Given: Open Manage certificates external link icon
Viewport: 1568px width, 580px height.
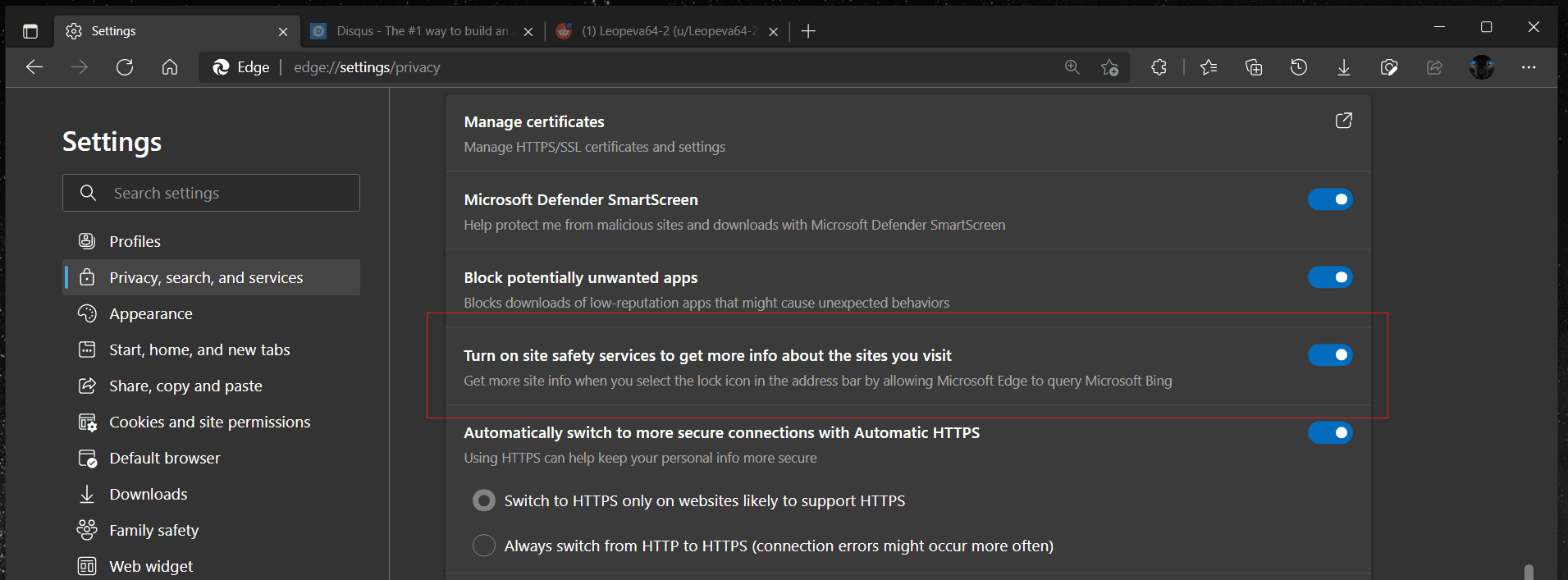Looking at the screenshot, I should click(x=1344, y=121).
